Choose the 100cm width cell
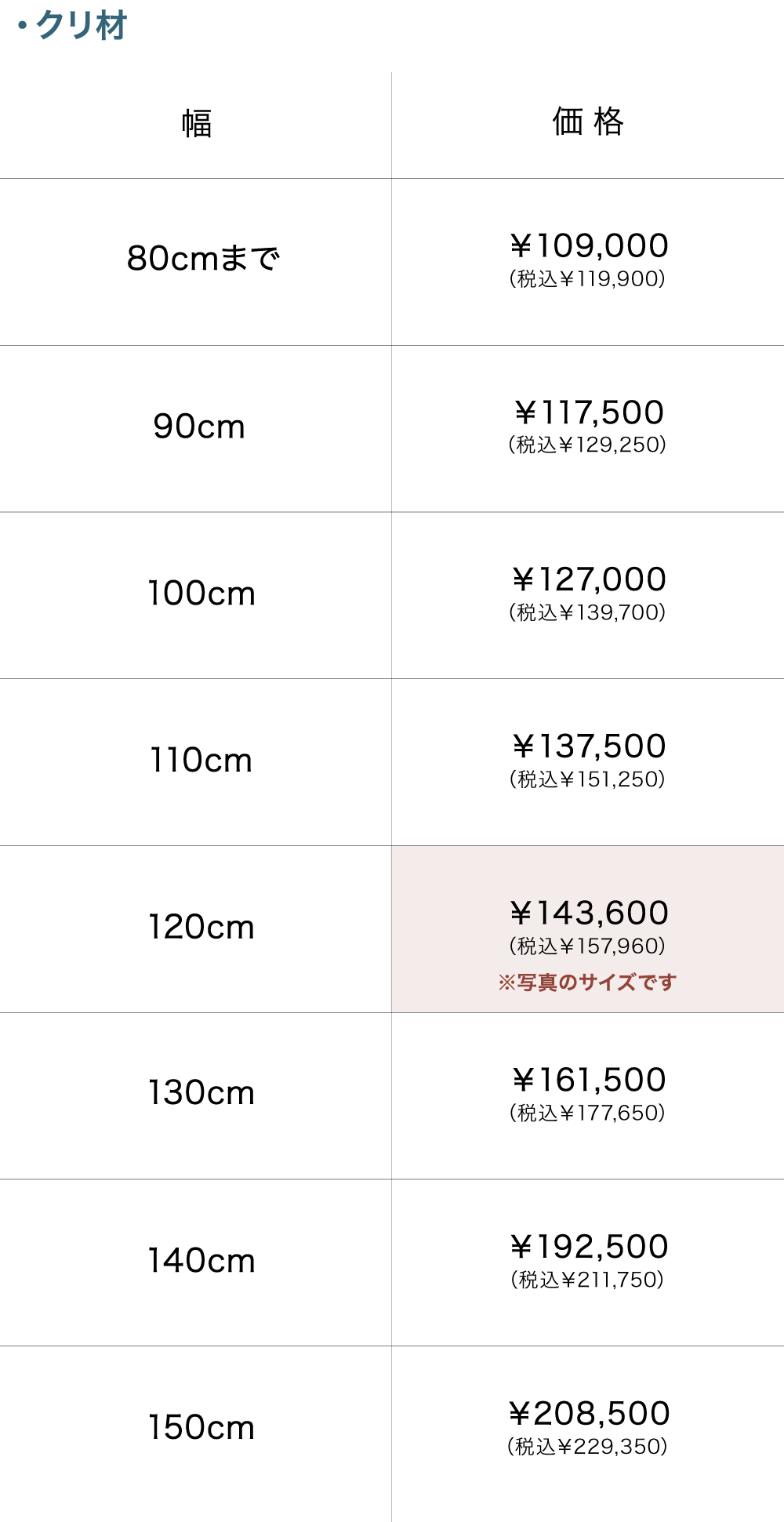The width and height of the screenshot is (784, 1522). 201,594
